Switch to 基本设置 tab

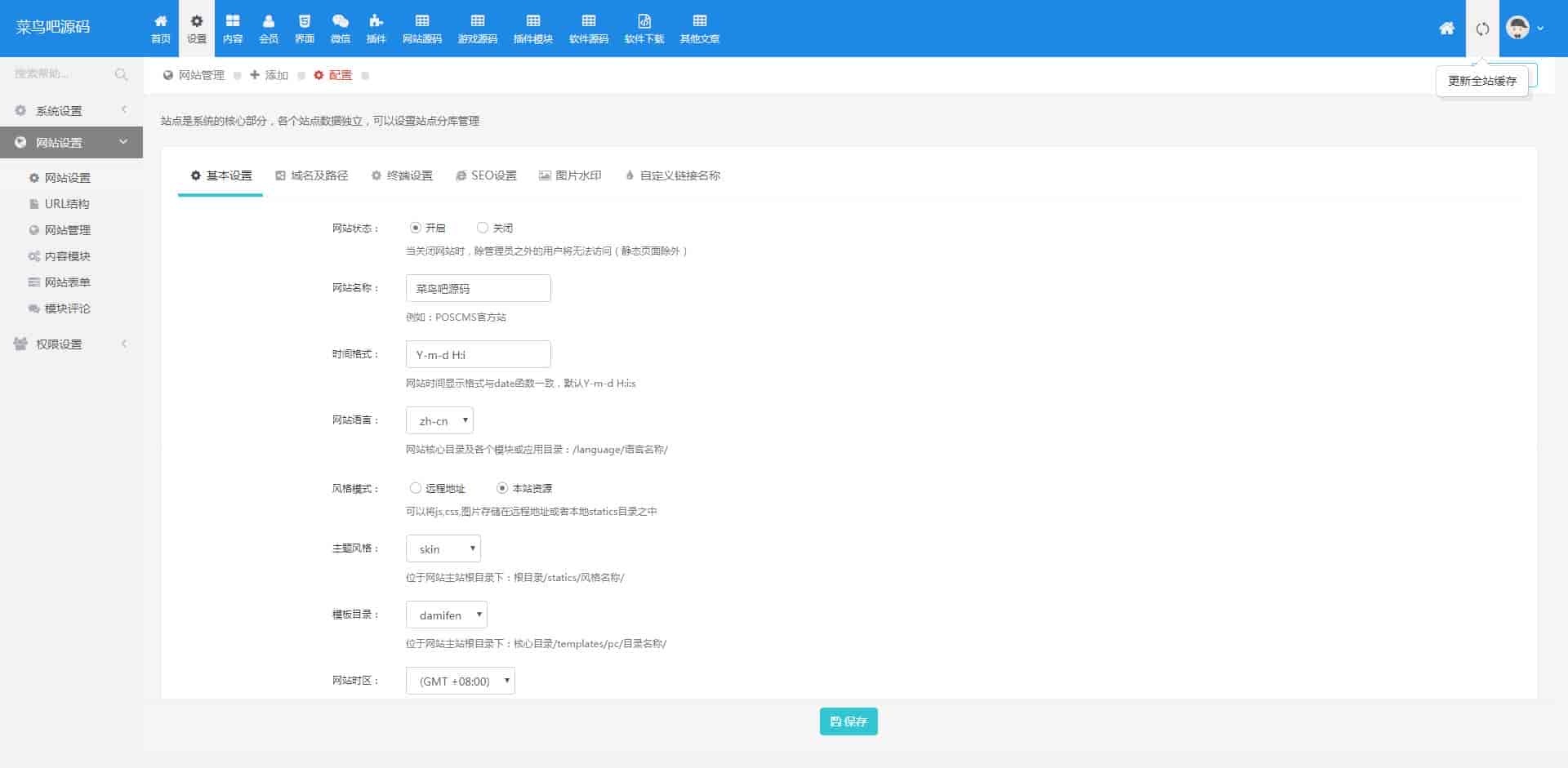tap(220, 175)
